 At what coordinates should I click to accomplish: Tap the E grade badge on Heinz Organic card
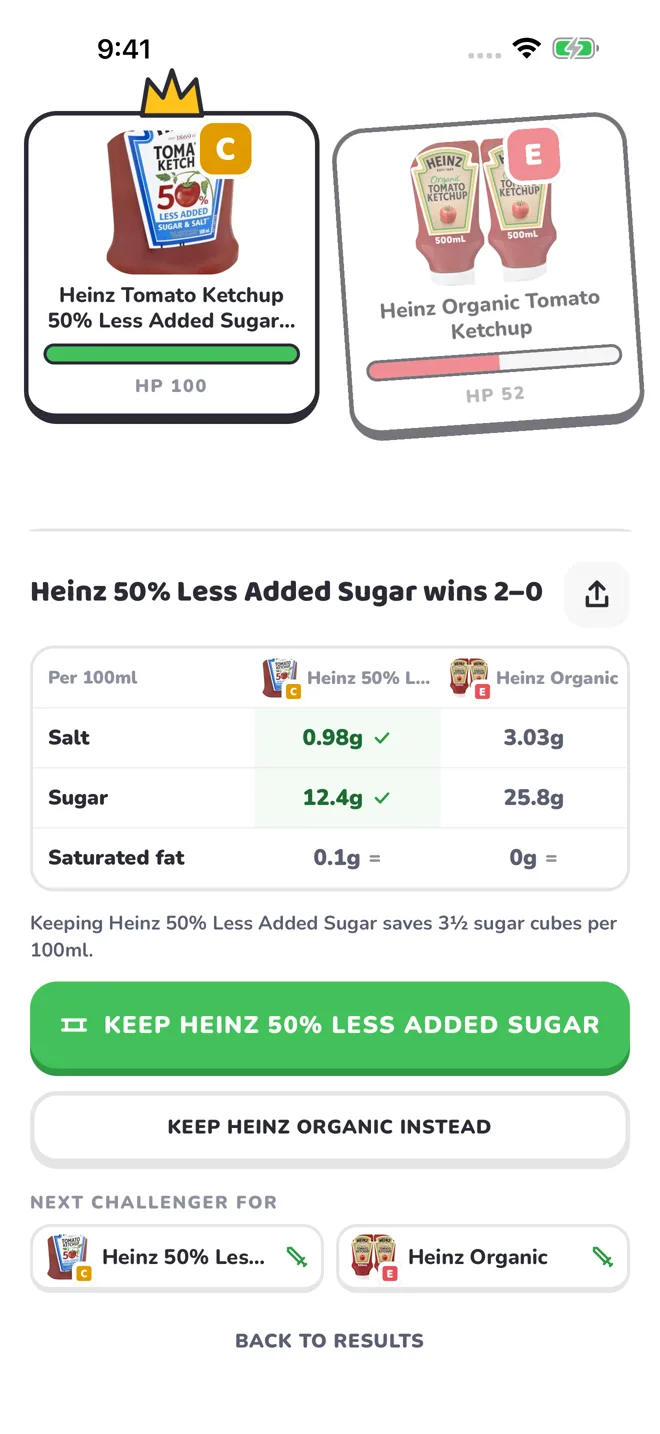click(x=532, y=155)
